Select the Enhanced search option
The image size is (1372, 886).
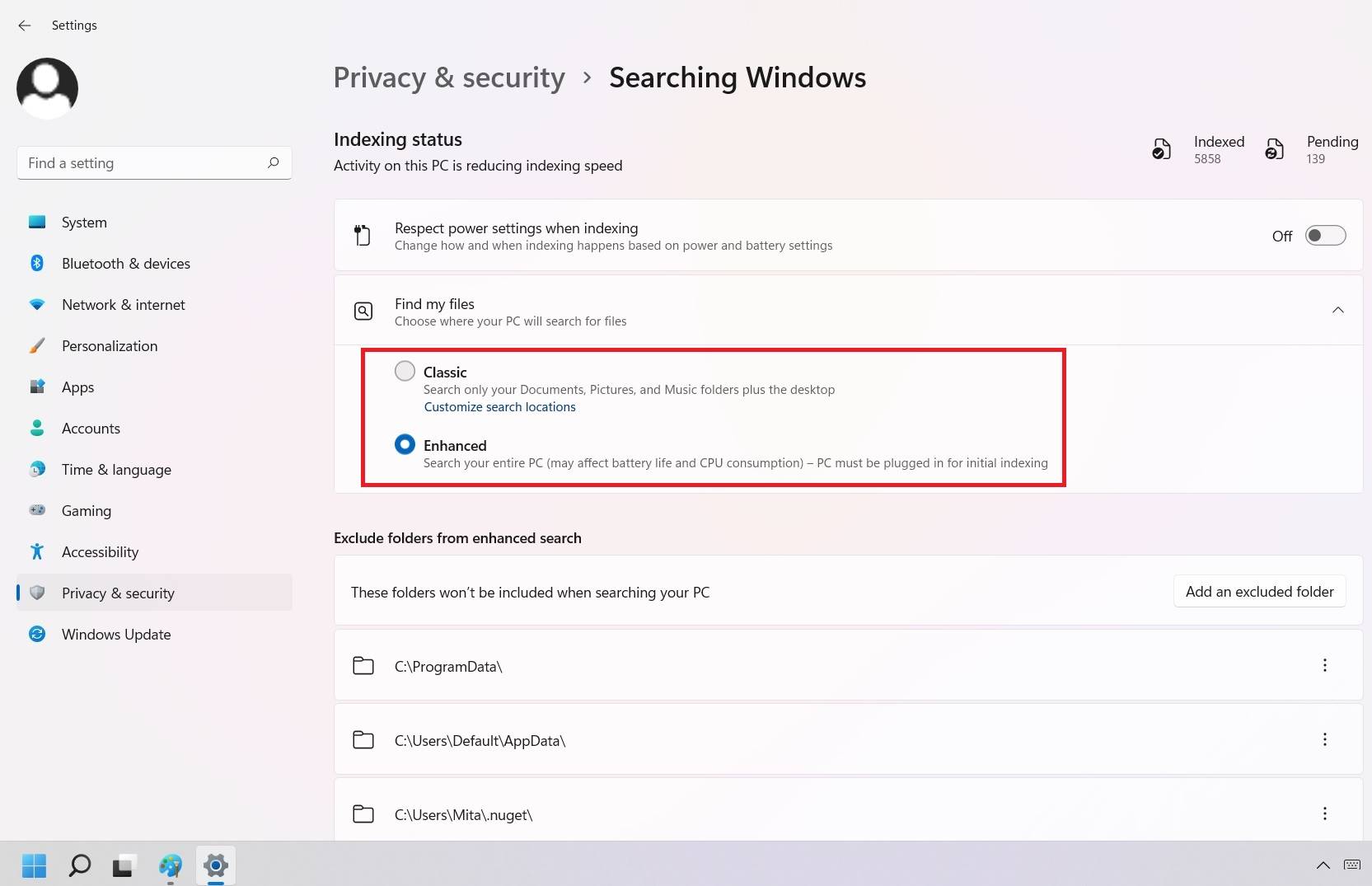(405, 444)
